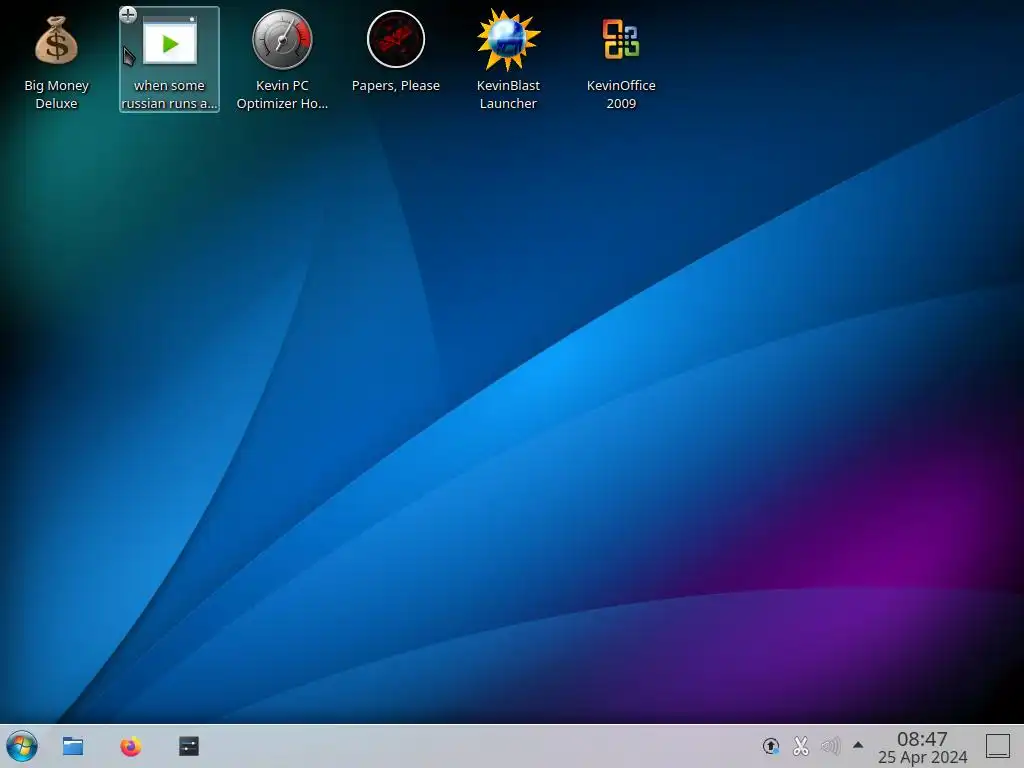Click the plus selection marker on the video icon
Screen dimensions: 1024x768
coord(128,14)
